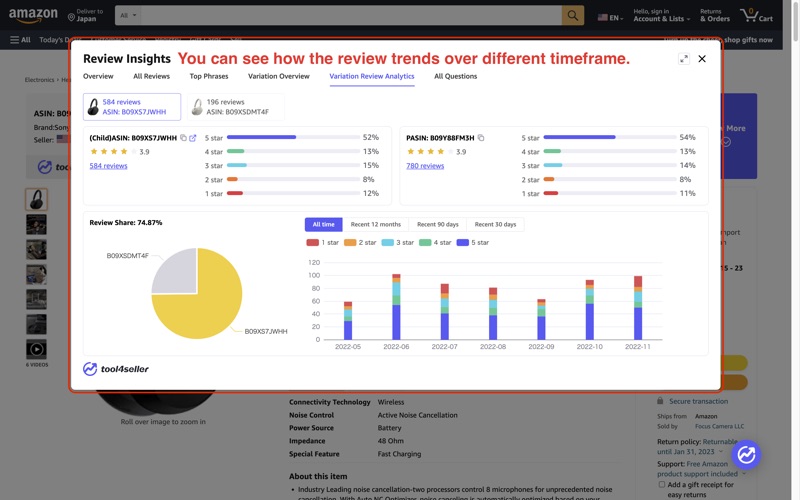
Task: Expand the Review Insights popup to fullscreen
Action: (684, 59)
